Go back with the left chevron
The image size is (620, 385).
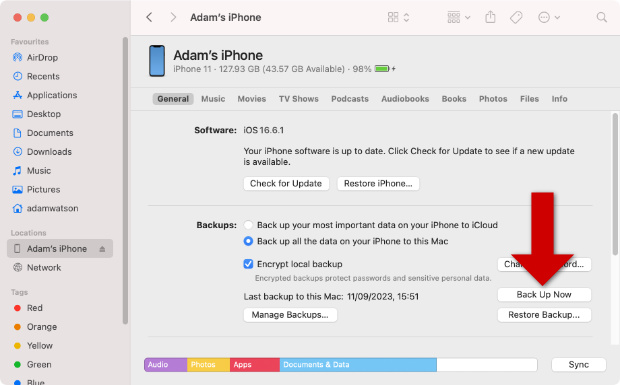pyautogui.click(x=149, y=17)
